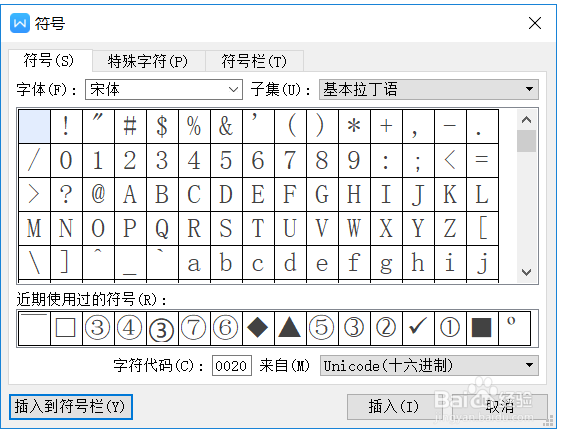Select the right parenthesis symbol
The height and width of the screenshot is (437, 566).
(x=322, y=126)
